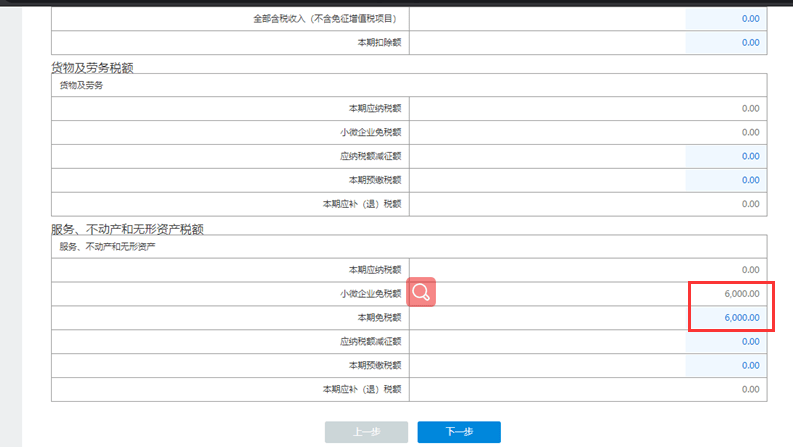Screen dimensions: 793x447
Task: Focus 应纳税额减征额 field under 货物及劳务
Action: coord(725,156)
